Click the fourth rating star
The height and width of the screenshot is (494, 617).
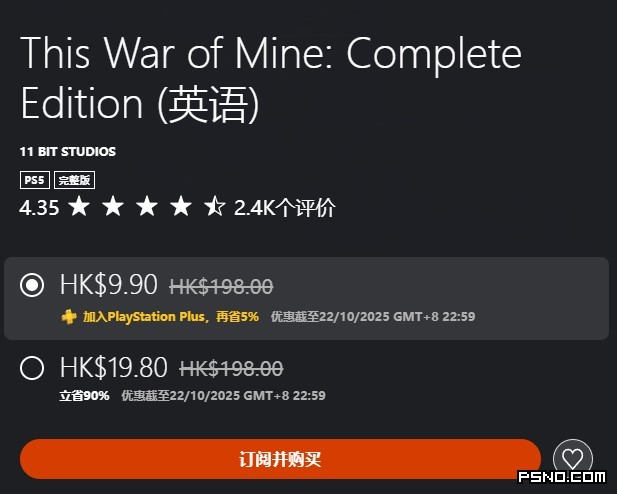181,207
